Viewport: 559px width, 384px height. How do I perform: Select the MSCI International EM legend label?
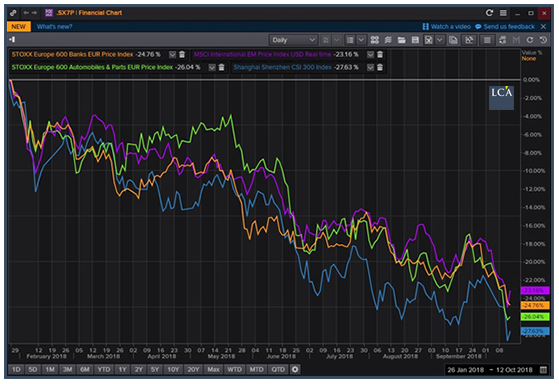point(262,55)
